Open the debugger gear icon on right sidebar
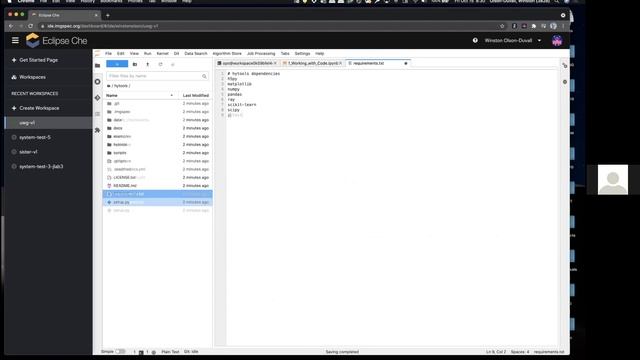The width and height of the screenshot is (640, 360). click(x=564, y=82)
